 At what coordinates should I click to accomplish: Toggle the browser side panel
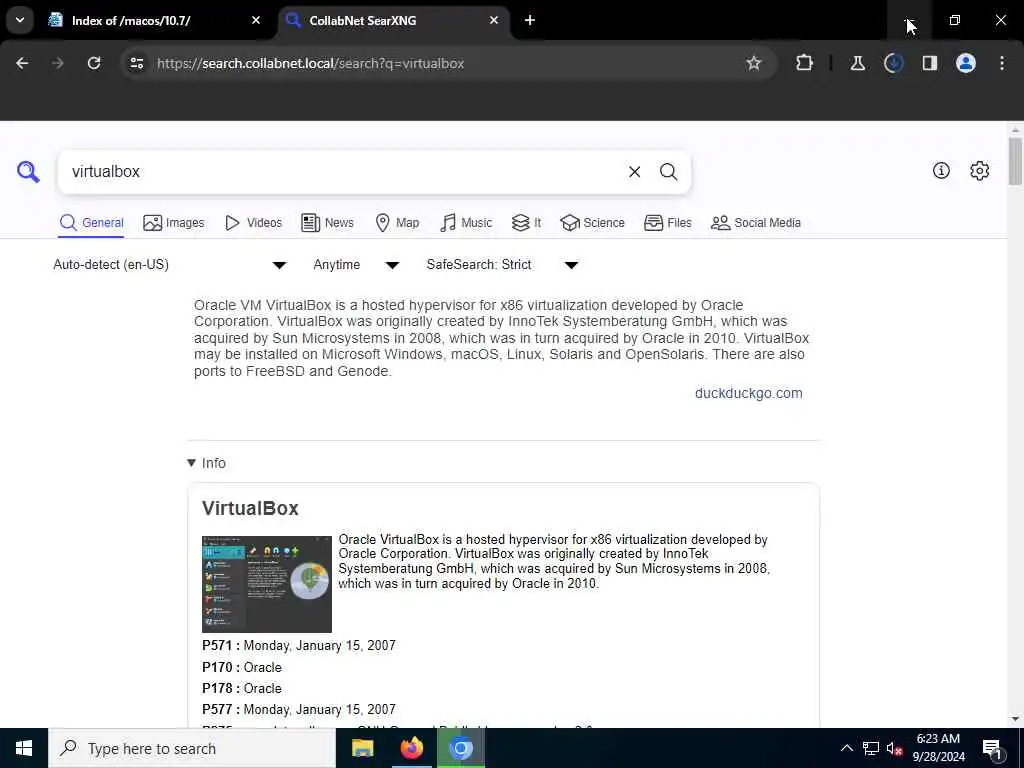(x=929, y=63)
